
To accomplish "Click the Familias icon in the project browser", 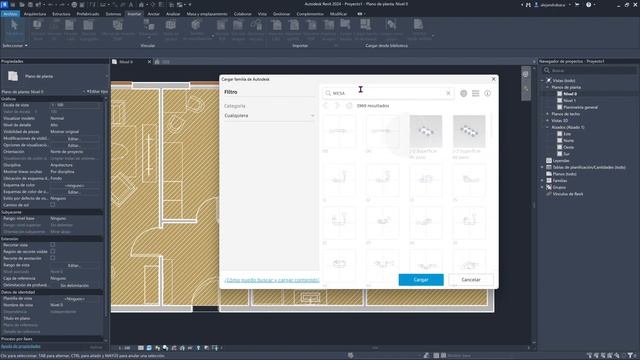I will pos(549,180).
